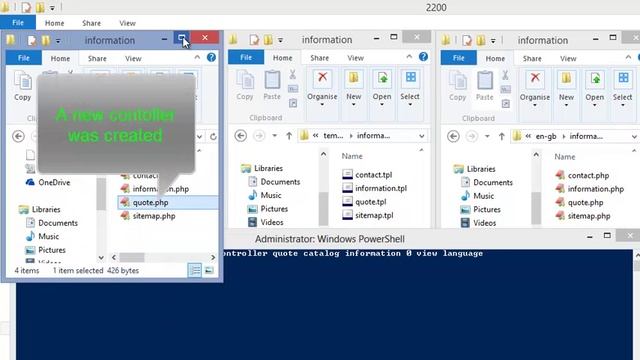Screen dimensions: 640x360
Task: Open View tab in middle information window
Action: [x=356, y=58]
